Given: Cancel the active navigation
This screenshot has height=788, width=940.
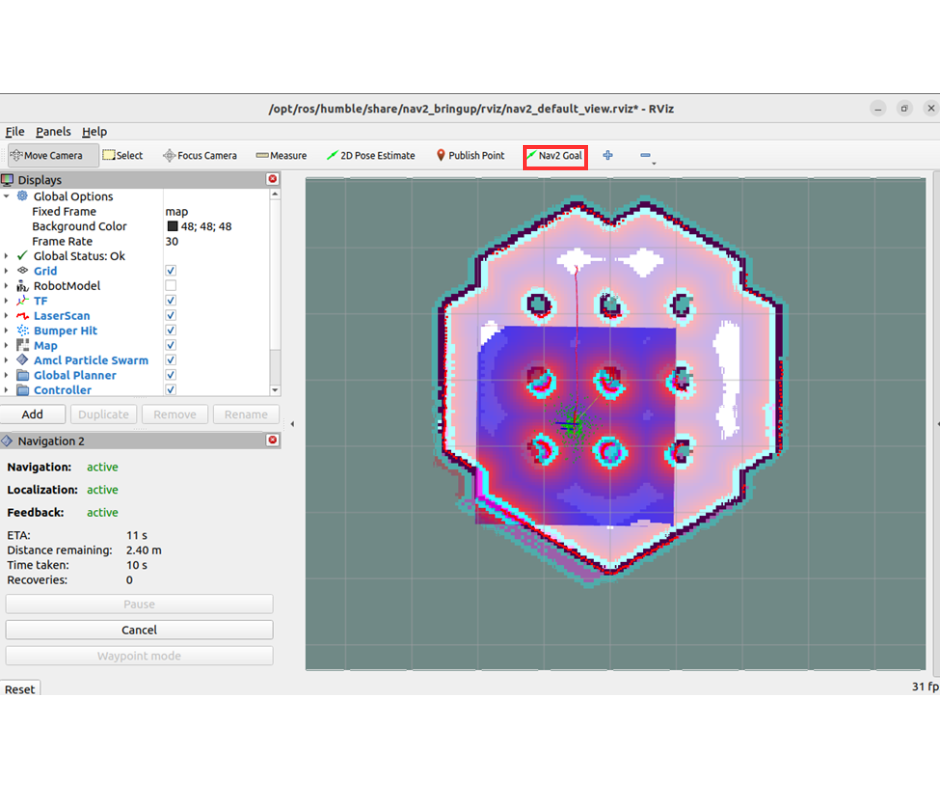Looking at the screenshot, I should click(x=139, y=630).
